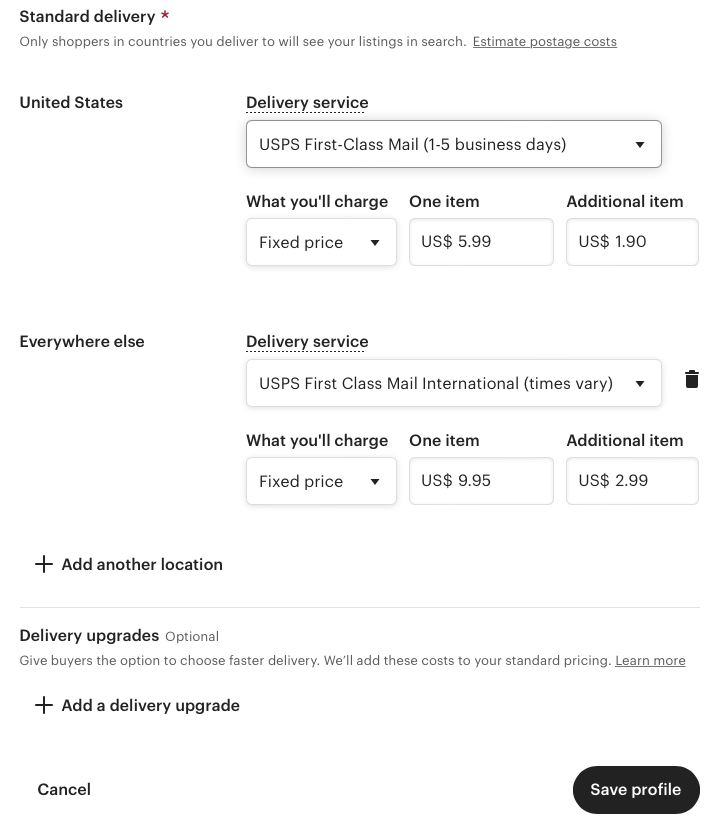Click the Cancel button
The width and height of the screenshot is (717, 832).
[64, 790]
